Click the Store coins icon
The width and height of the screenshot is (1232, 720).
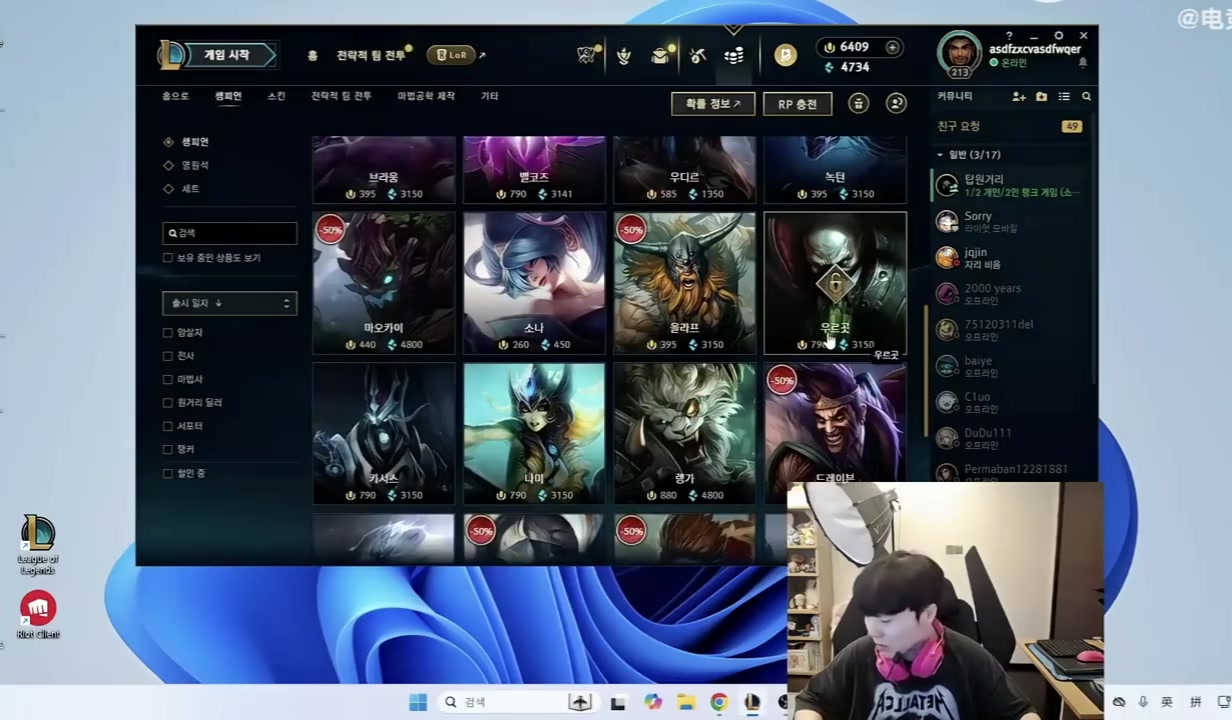[734, 56]
